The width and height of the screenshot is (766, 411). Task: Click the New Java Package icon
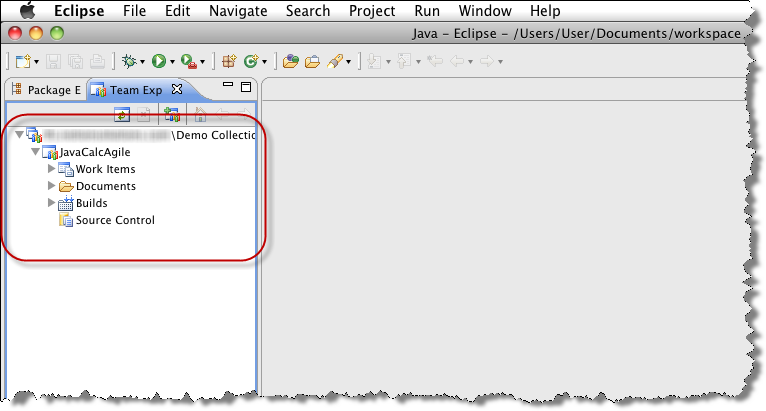point(229,61)
